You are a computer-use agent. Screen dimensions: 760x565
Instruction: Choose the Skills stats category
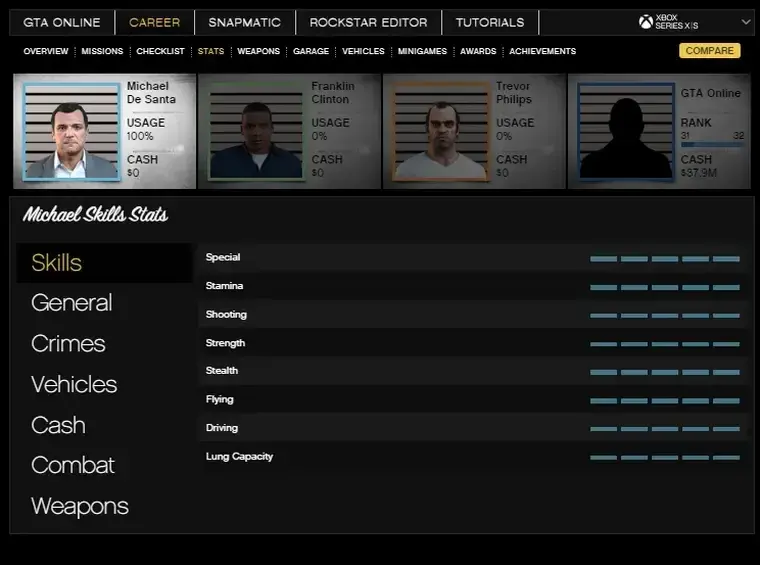[104, 263]
